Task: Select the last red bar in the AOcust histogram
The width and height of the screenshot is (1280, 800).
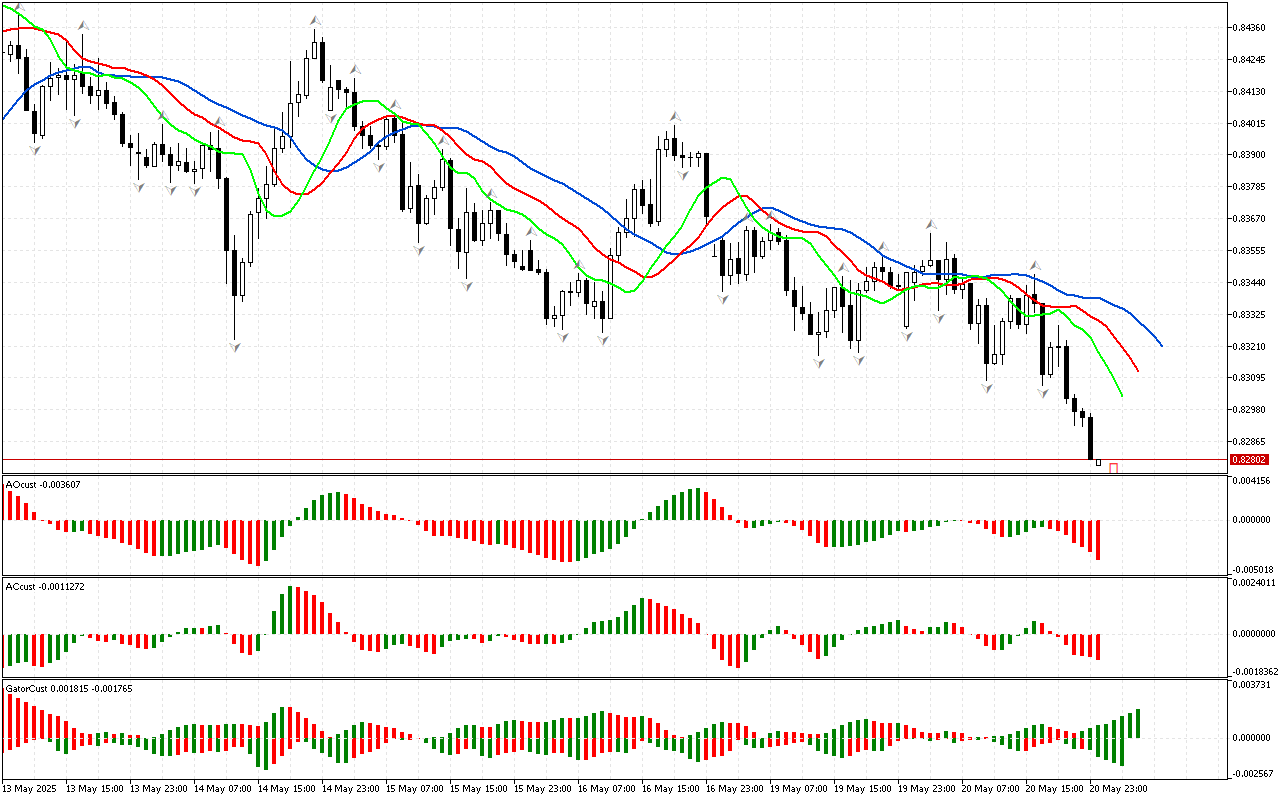Action: pos(1098,540)
